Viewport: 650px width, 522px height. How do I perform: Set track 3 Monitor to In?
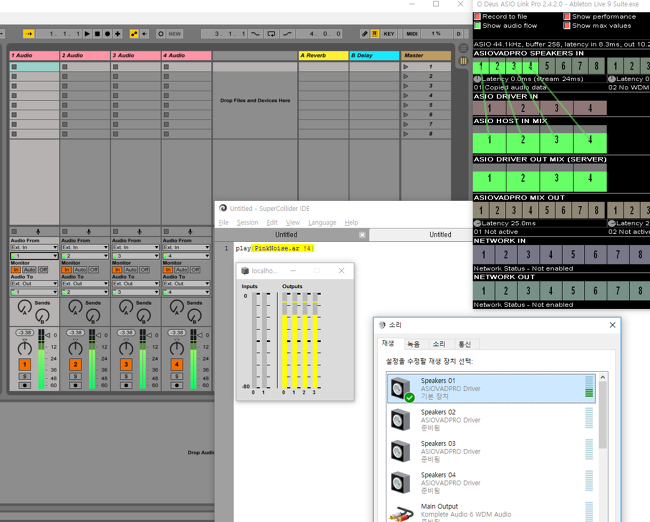click(x=117, y=270)
